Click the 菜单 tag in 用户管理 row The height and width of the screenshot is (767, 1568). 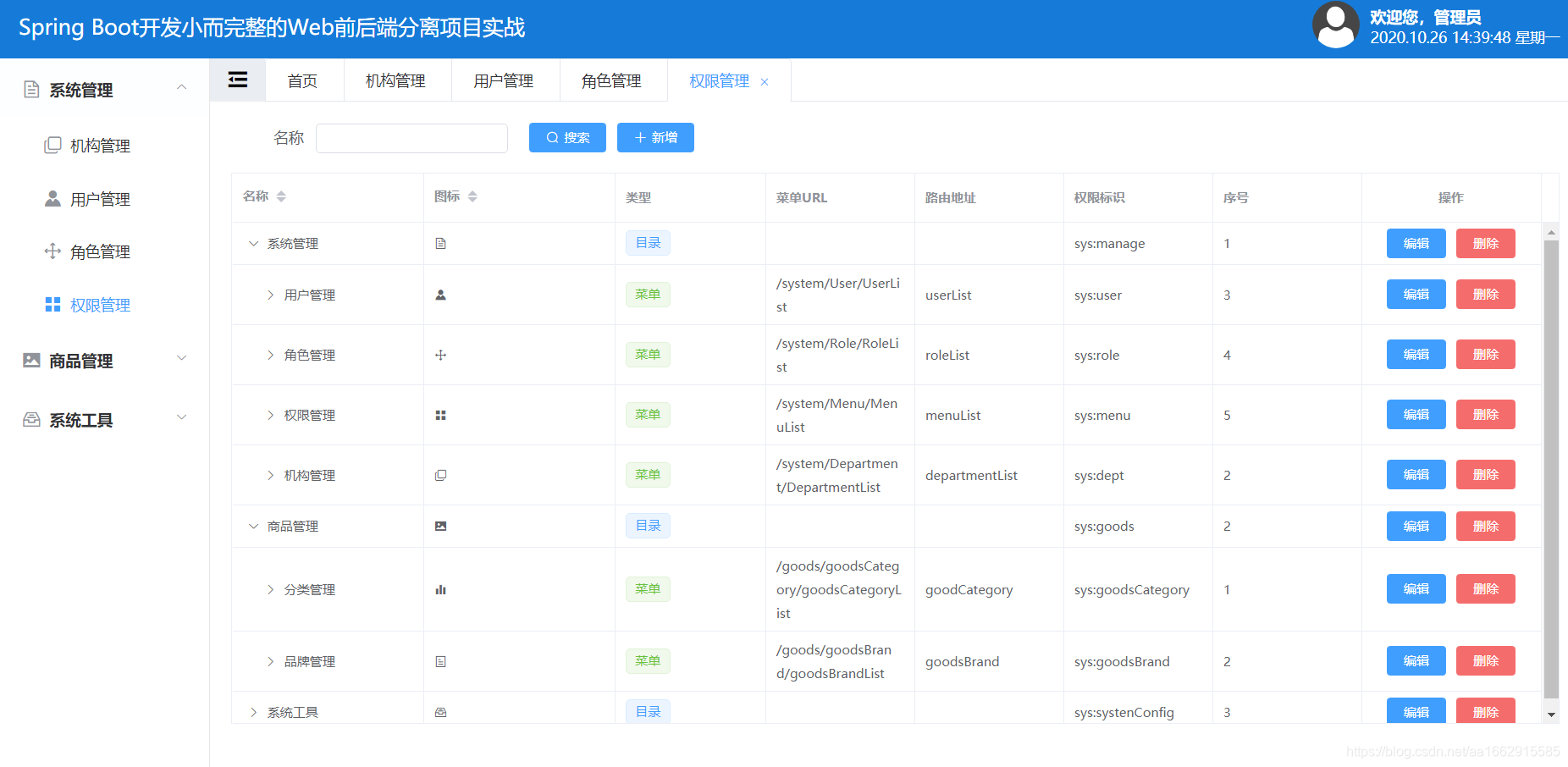(x=648, y=294)
